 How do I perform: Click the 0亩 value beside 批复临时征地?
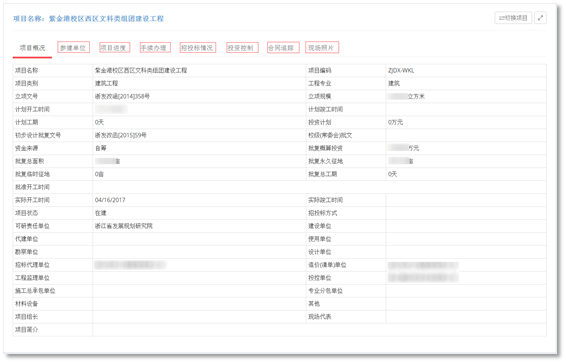tap(99, 174)
